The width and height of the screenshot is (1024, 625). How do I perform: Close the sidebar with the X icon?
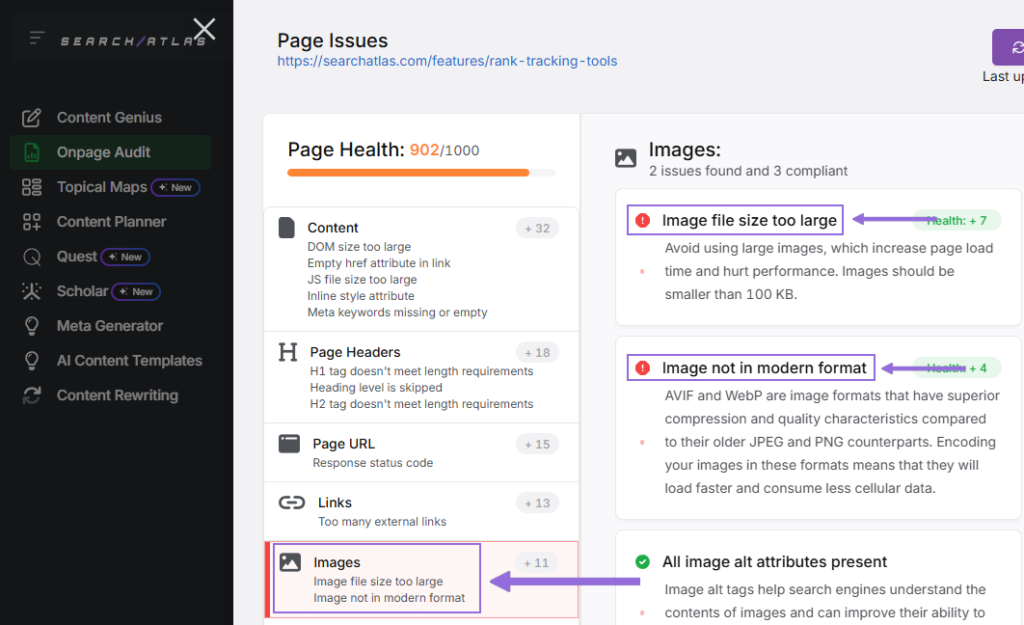pos(204,29)
